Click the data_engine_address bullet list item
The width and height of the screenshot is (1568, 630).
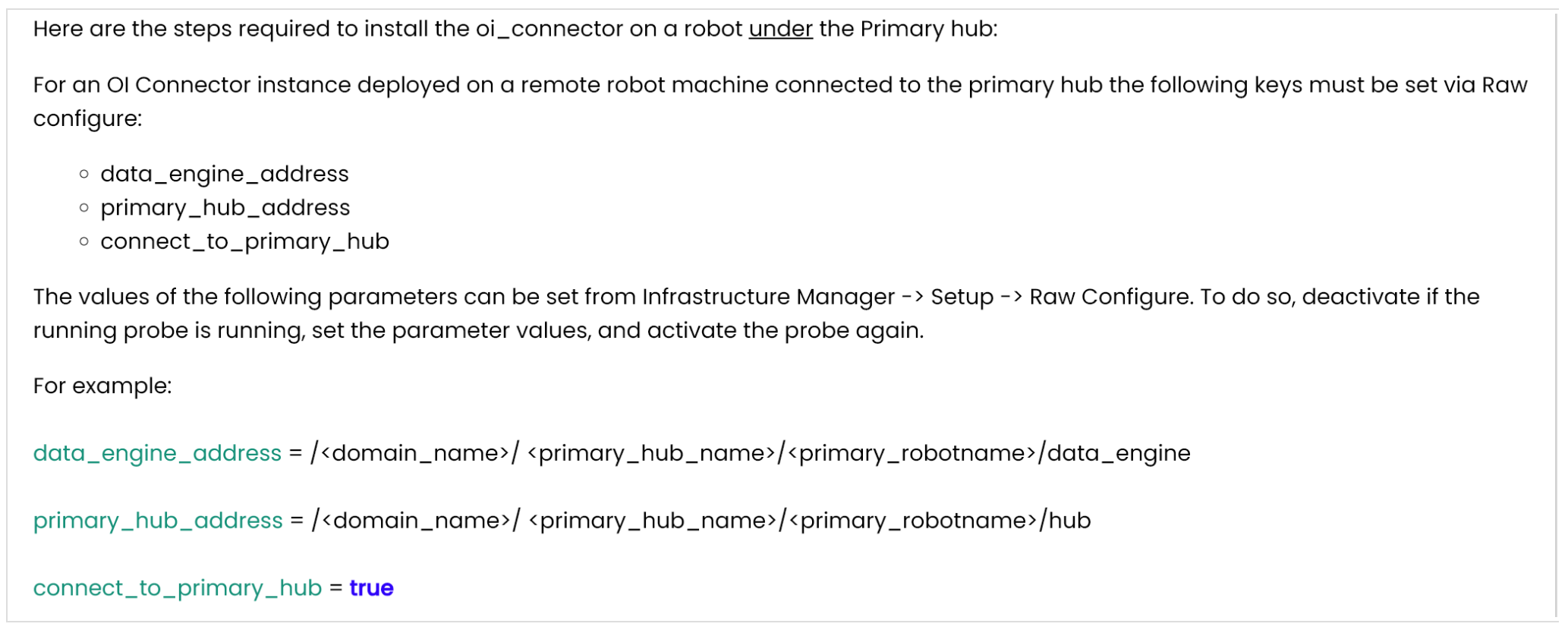224,175
